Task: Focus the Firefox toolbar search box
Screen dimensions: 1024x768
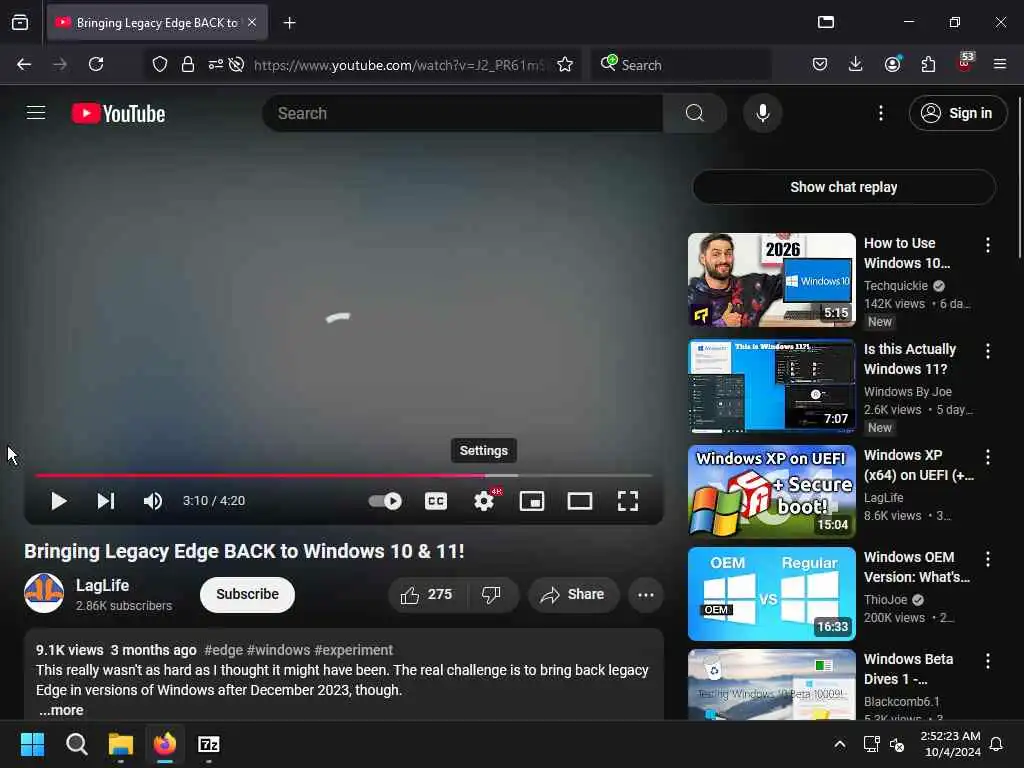Action: coord(682,65)
